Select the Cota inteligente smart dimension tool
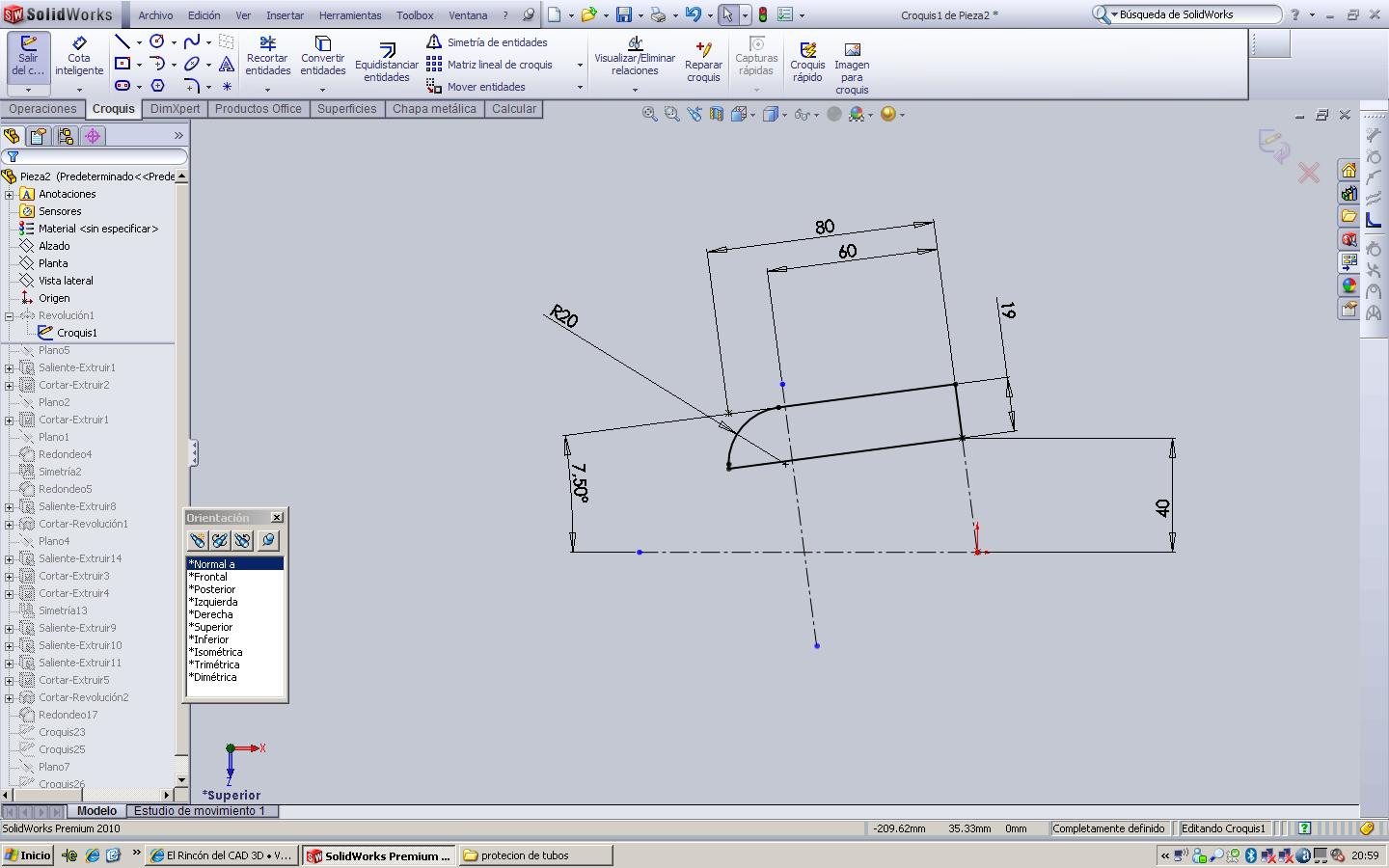 click(x=79, y=56)
